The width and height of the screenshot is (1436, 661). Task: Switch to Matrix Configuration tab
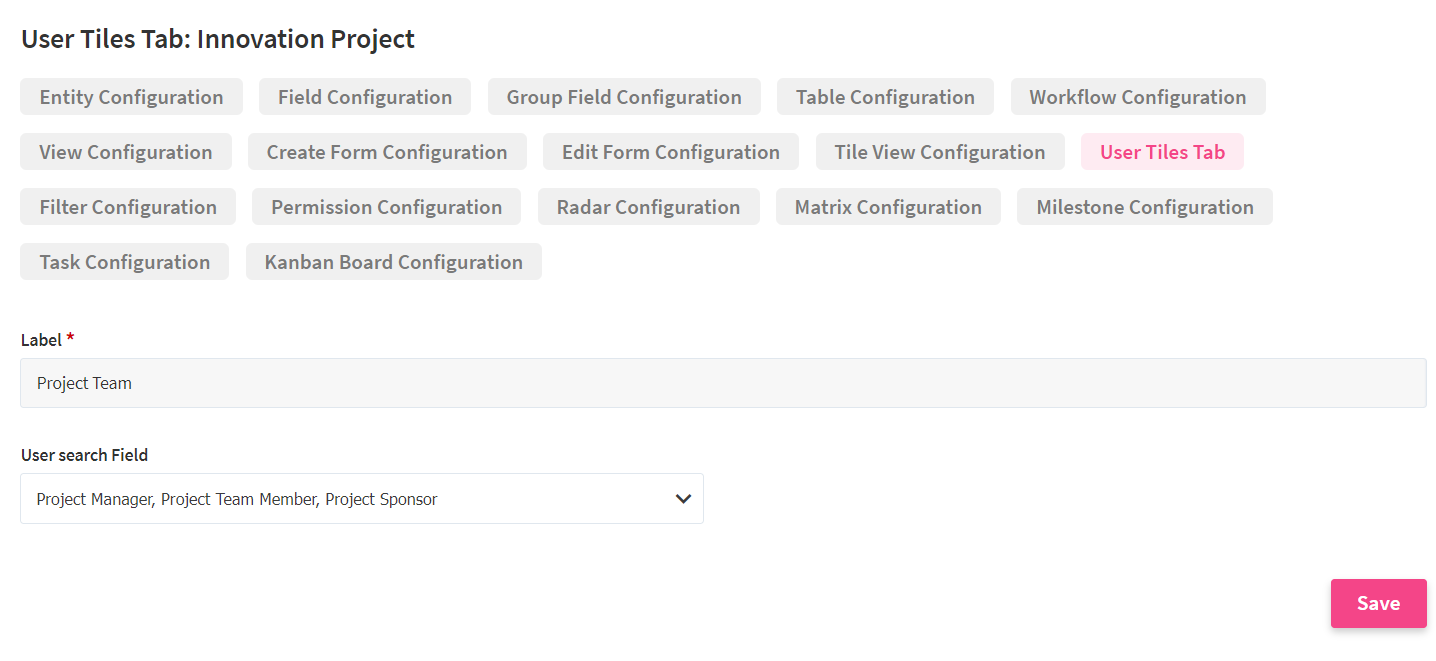click(888, 207)
